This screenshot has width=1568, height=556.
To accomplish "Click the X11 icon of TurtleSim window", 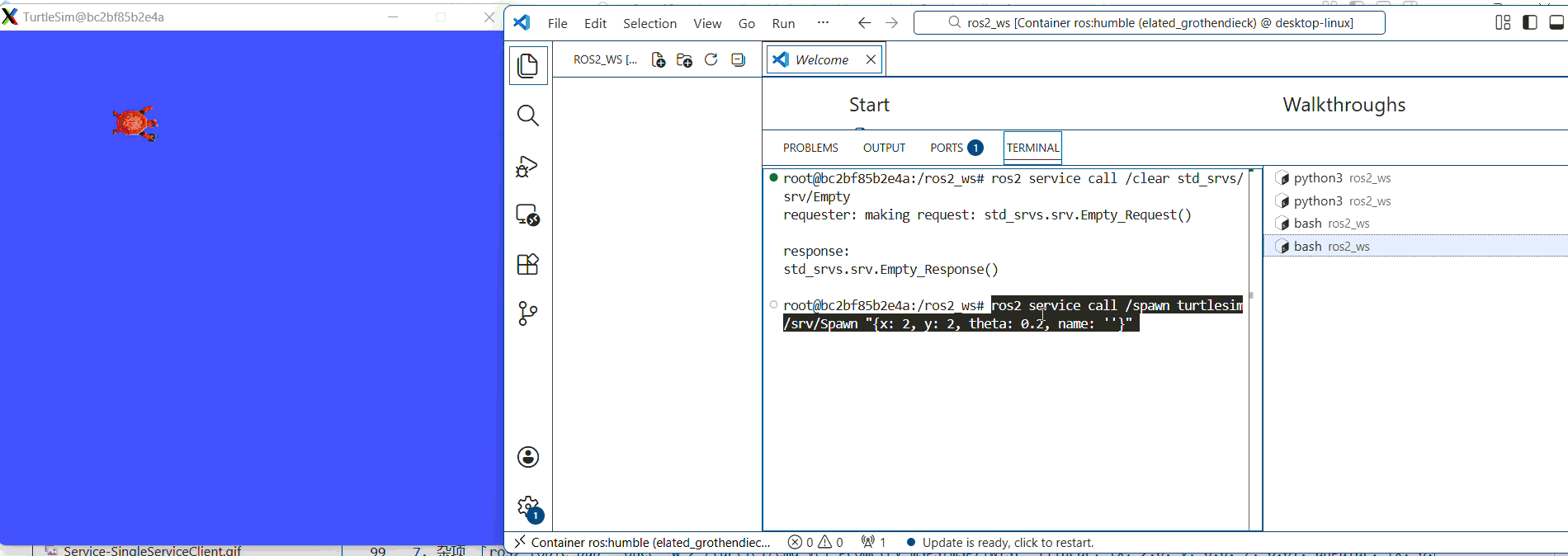I will 10,16.
